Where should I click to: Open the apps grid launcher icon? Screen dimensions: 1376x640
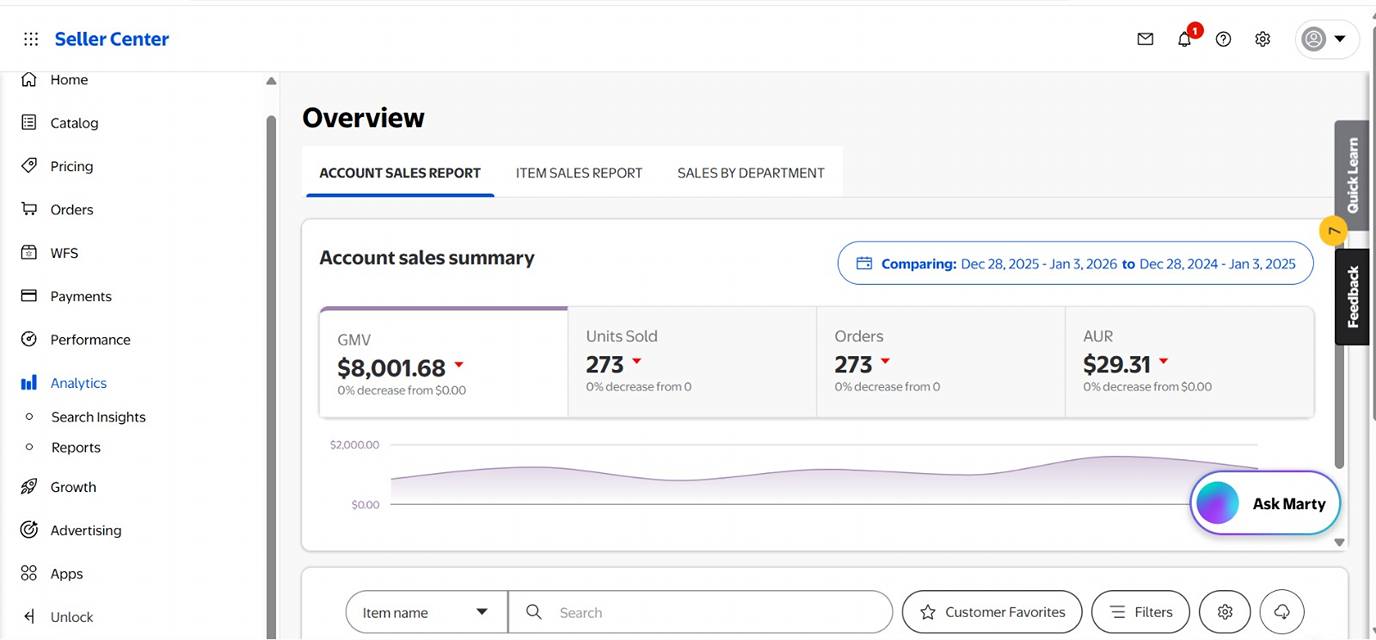pos(31,39)
